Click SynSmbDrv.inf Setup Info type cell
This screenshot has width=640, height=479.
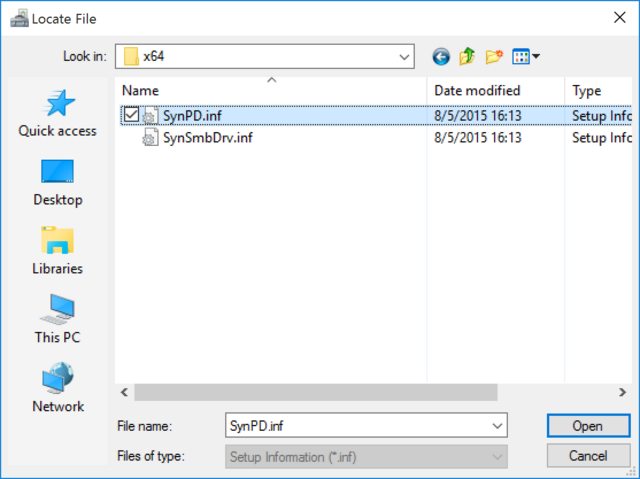[602, 137]
